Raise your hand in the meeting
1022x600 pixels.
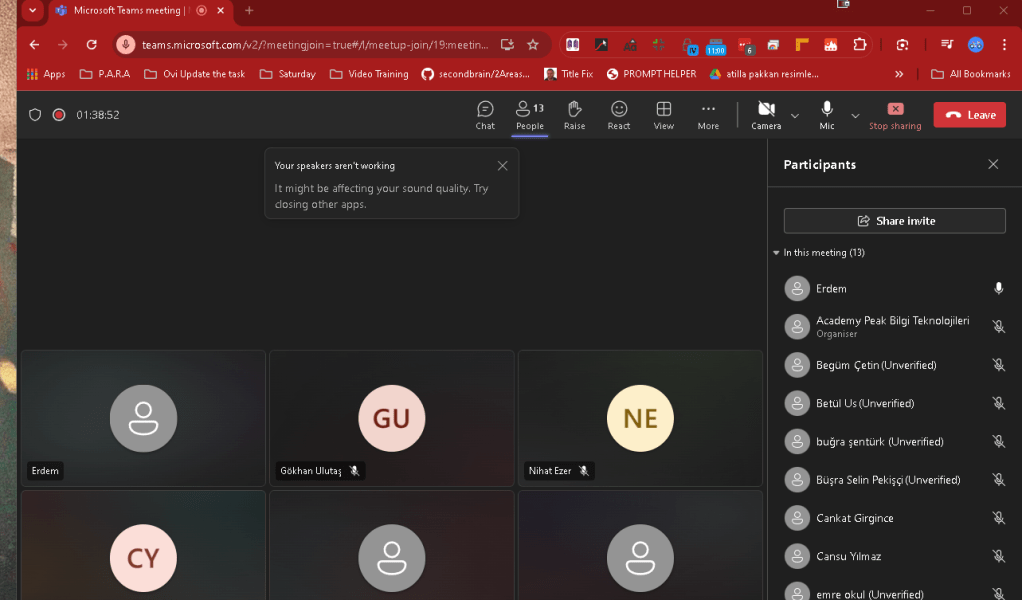pos(574,115)
